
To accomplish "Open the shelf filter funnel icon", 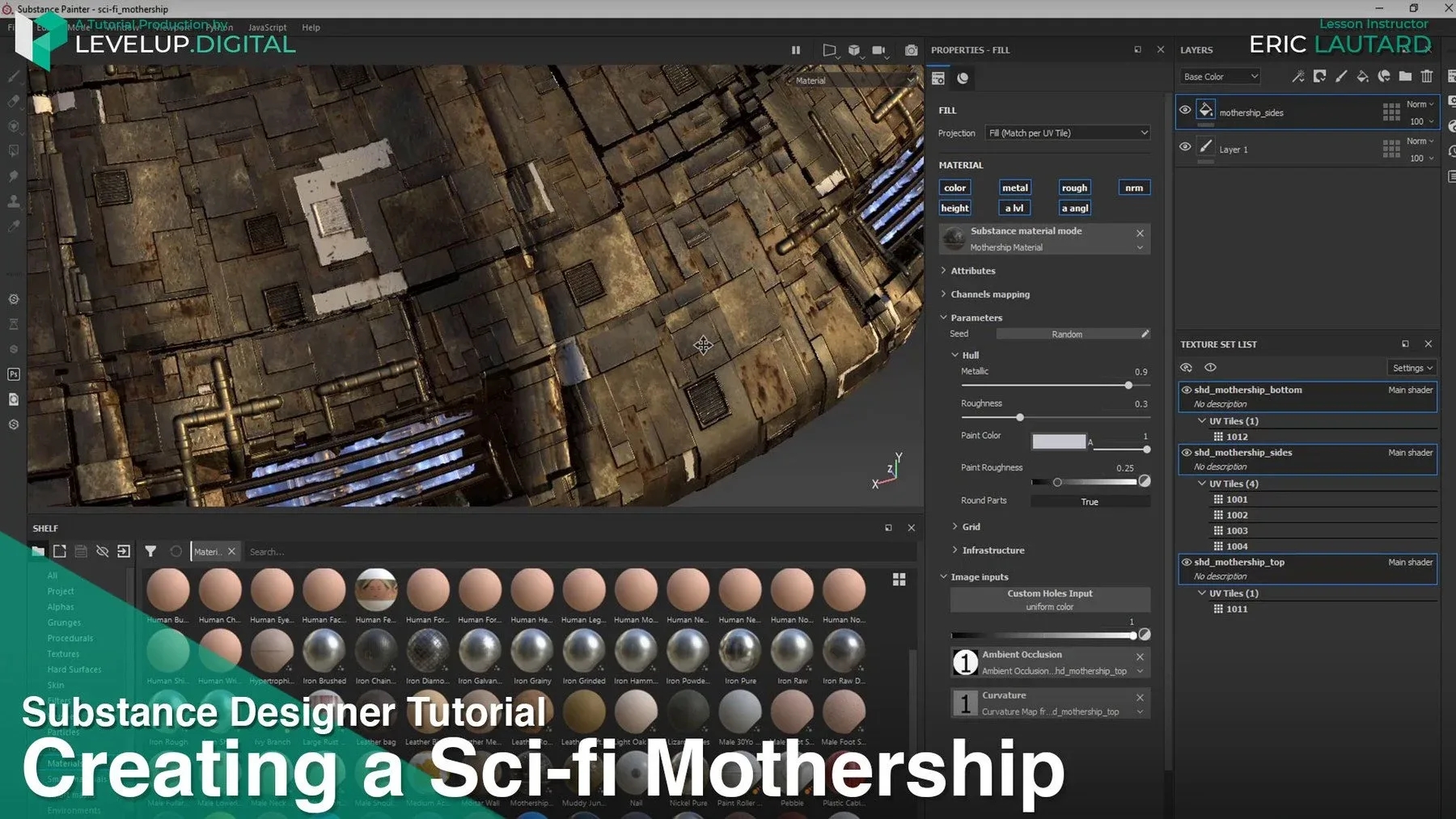I will [150, 551].
